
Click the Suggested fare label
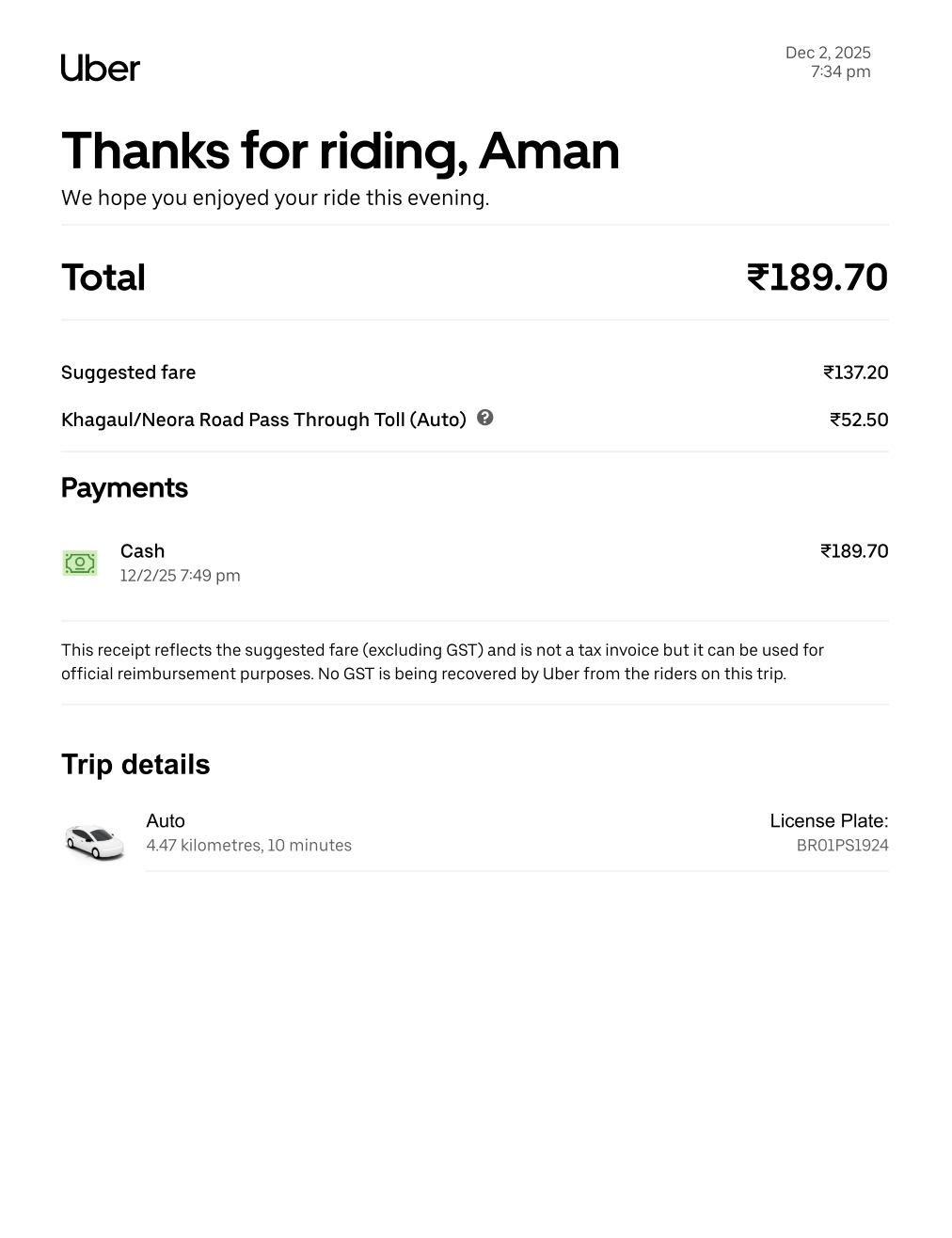coord(129,373)
